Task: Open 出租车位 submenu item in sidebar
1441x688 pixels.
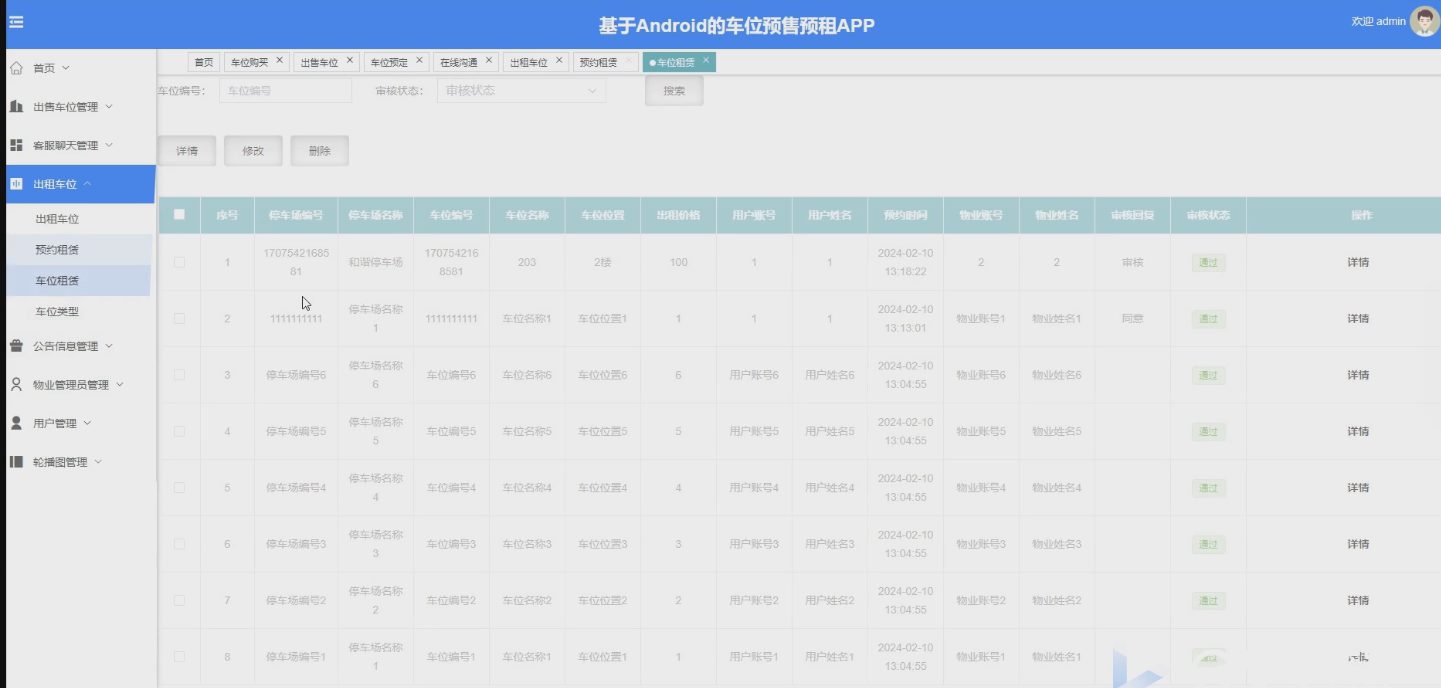Action: pyautogui.click(x=57, y=219)
